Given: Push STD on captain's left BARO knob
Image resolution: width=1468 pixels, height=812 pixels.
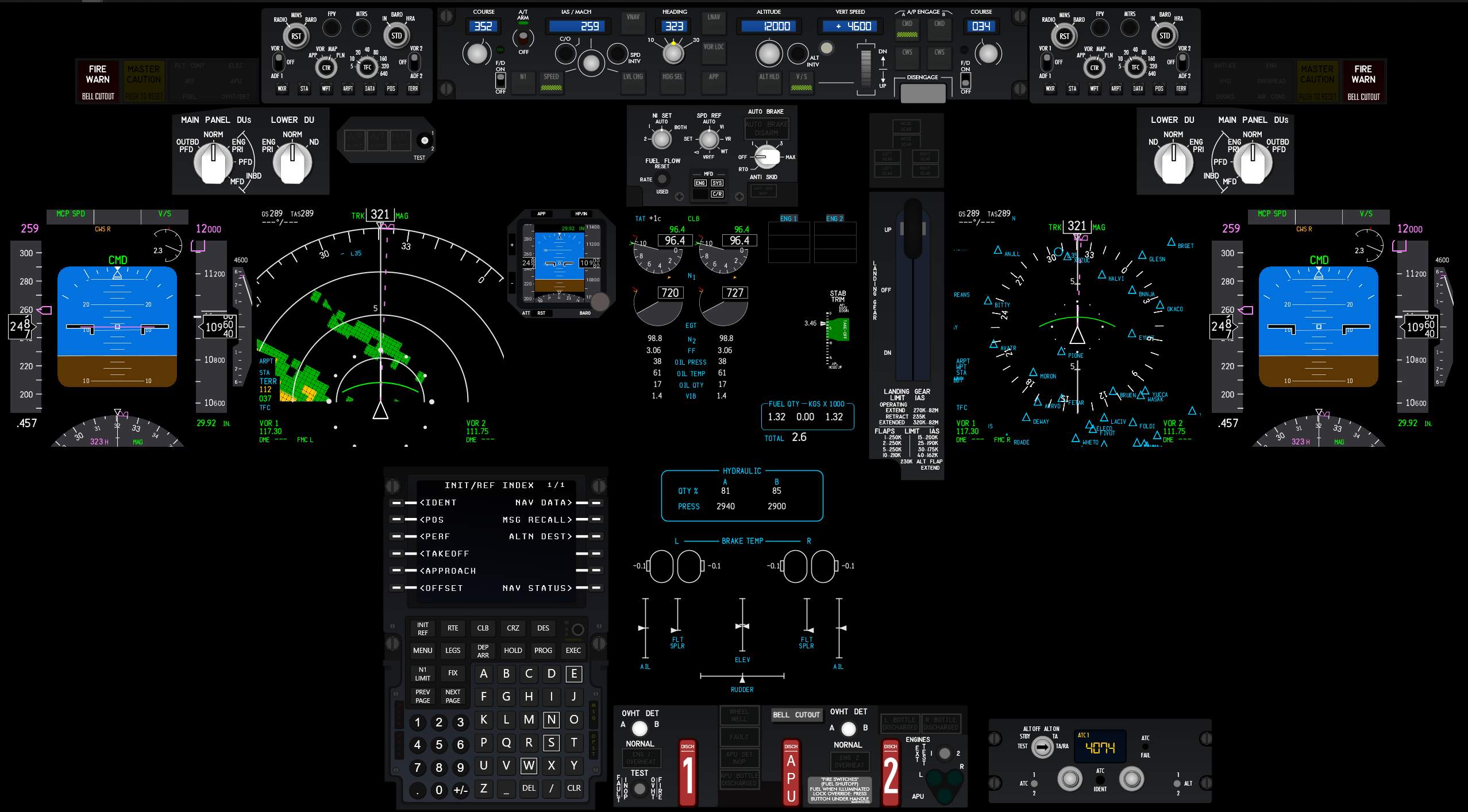Looking at the screenshot, I should pyautogui.click(x=396, y=36).
